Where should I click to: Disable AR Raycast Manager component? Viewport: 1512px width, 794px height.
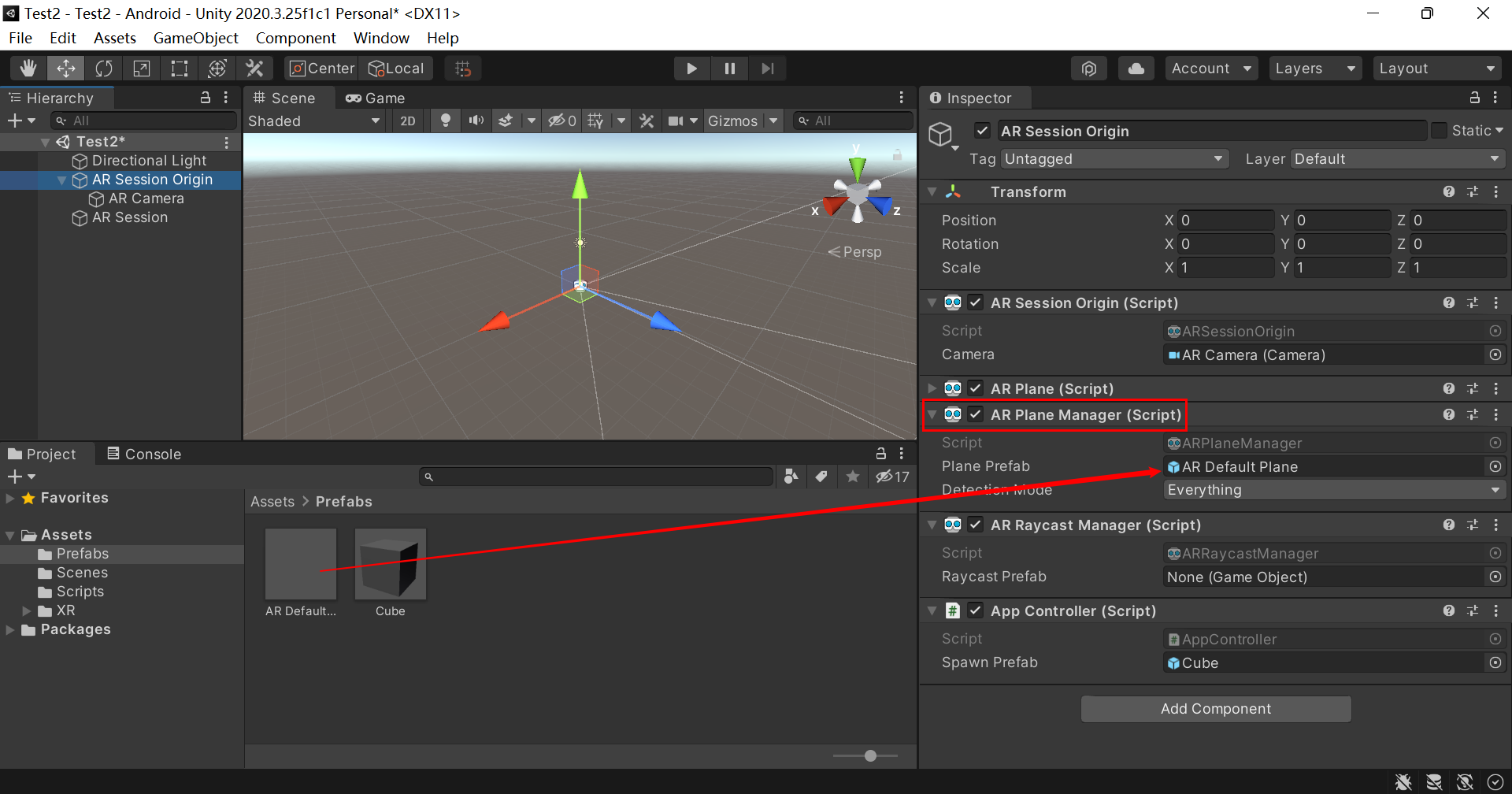[x=975, y=525]
